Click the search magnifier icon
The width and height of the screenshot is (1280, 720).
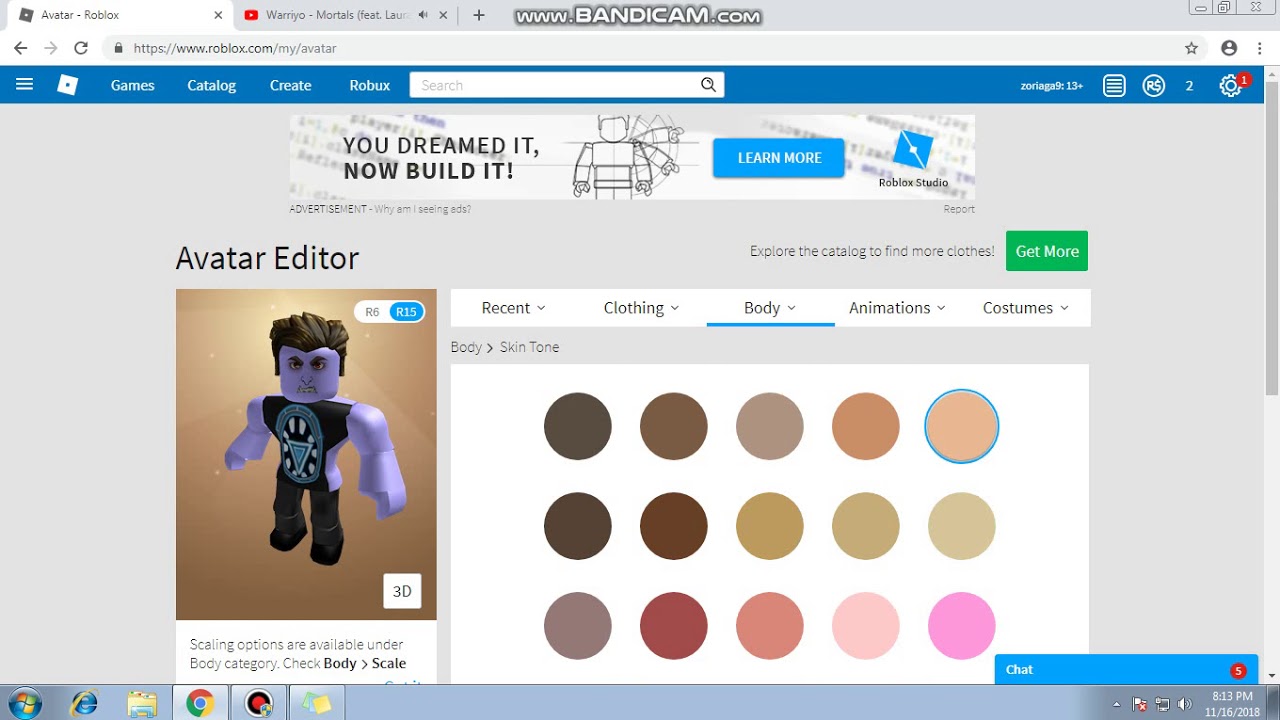click(708, 85)
